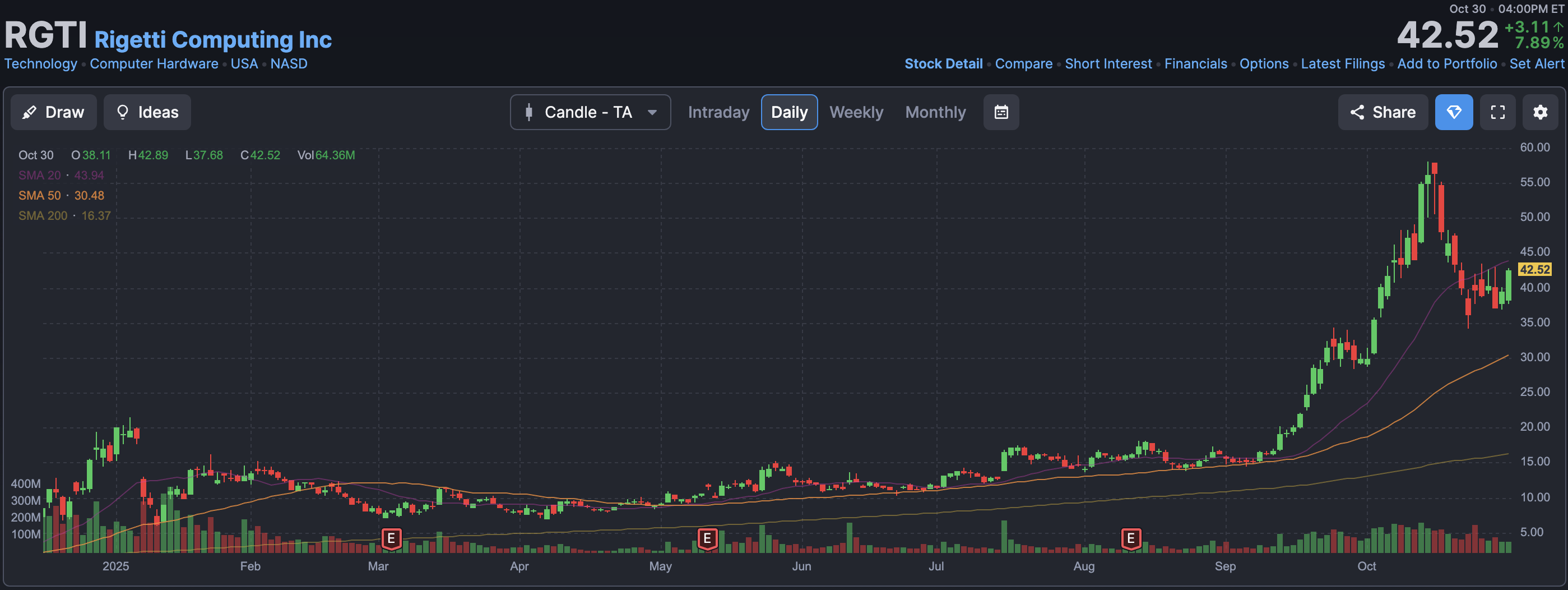Open the Ideas panel

pos(147,112)
